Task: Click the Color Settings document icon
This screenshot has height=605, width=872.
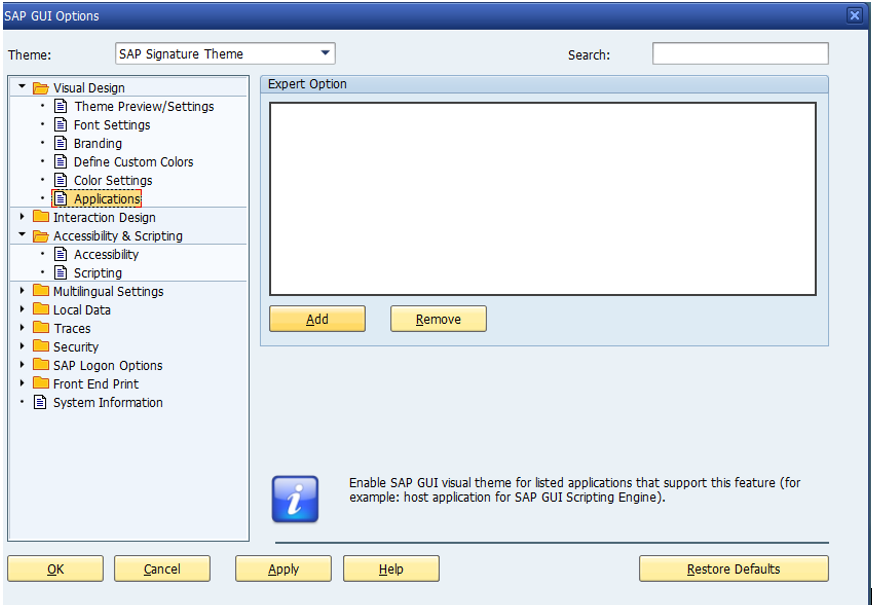Action: click(x=61, y=180)
